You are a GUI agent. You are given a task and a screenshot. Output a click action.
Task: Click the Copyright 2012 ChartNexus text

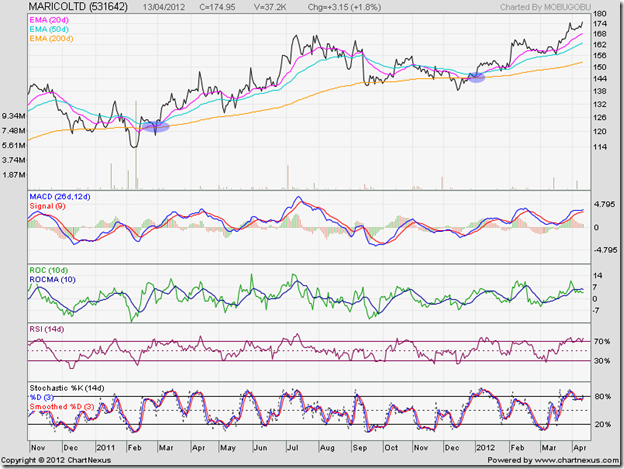(70, 458)
